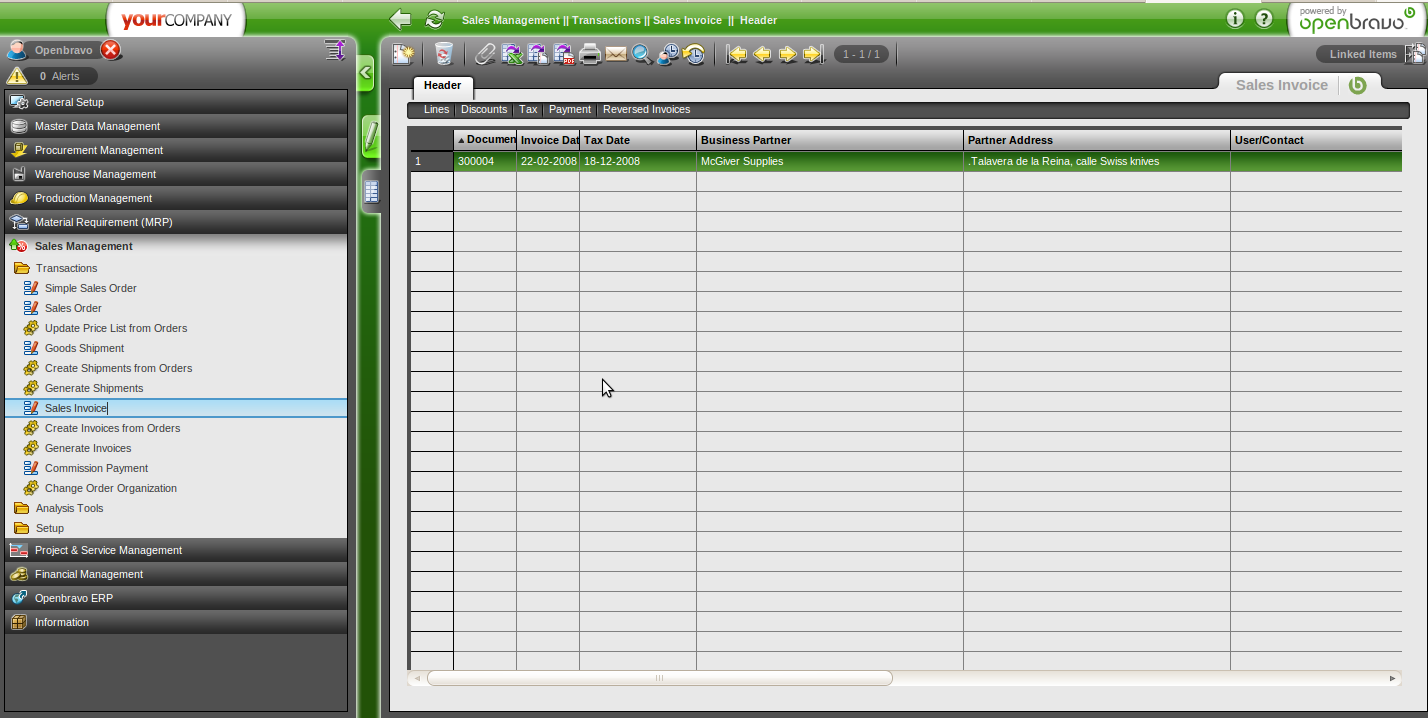Image resolution: width=1428 pixels, height=718 pixels.
Task: Click the horizontal grid scrollbar
Action: pos(660,678)
